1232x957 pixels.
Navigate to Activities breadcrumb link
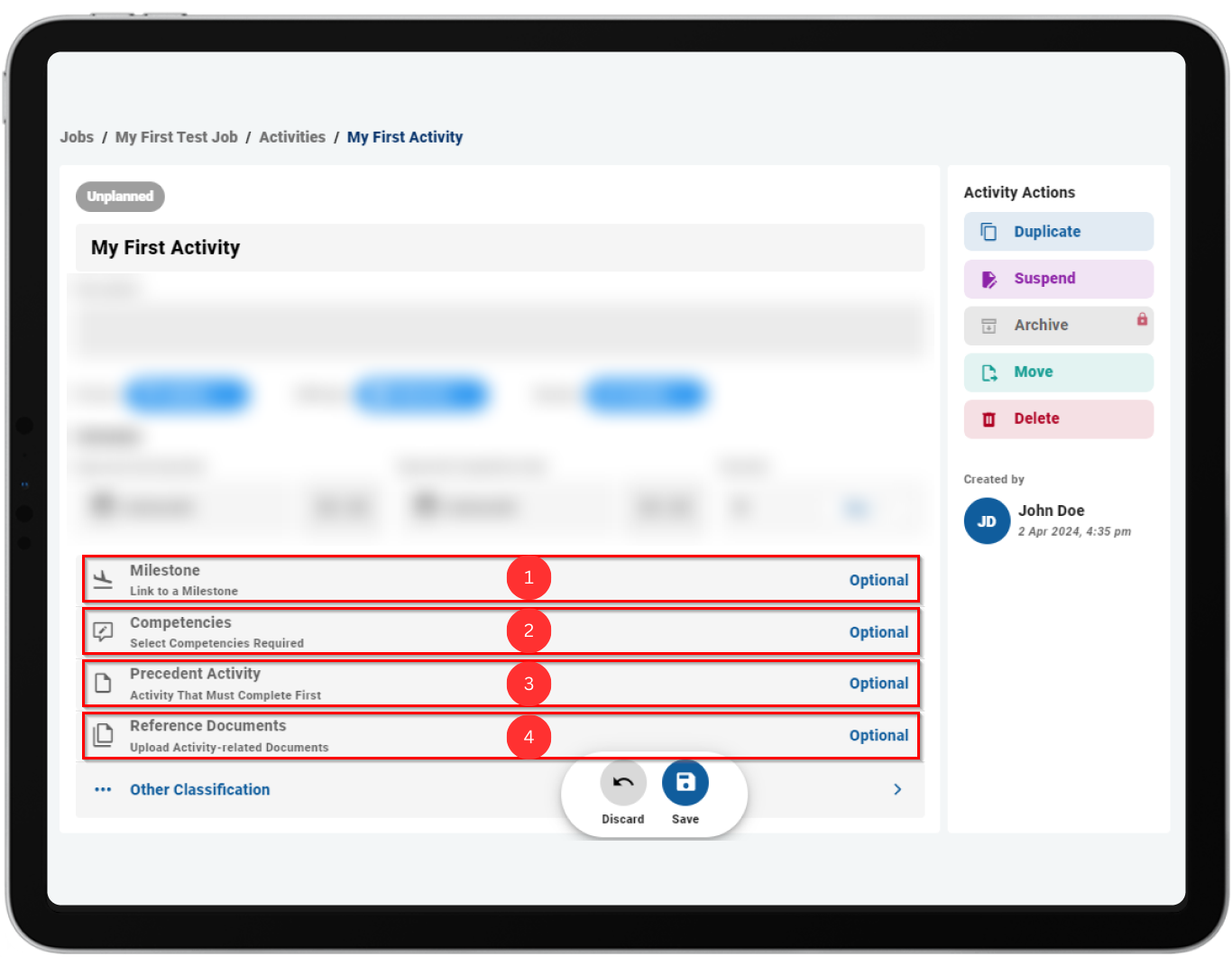pyautogui.click(x=292, y=137)
